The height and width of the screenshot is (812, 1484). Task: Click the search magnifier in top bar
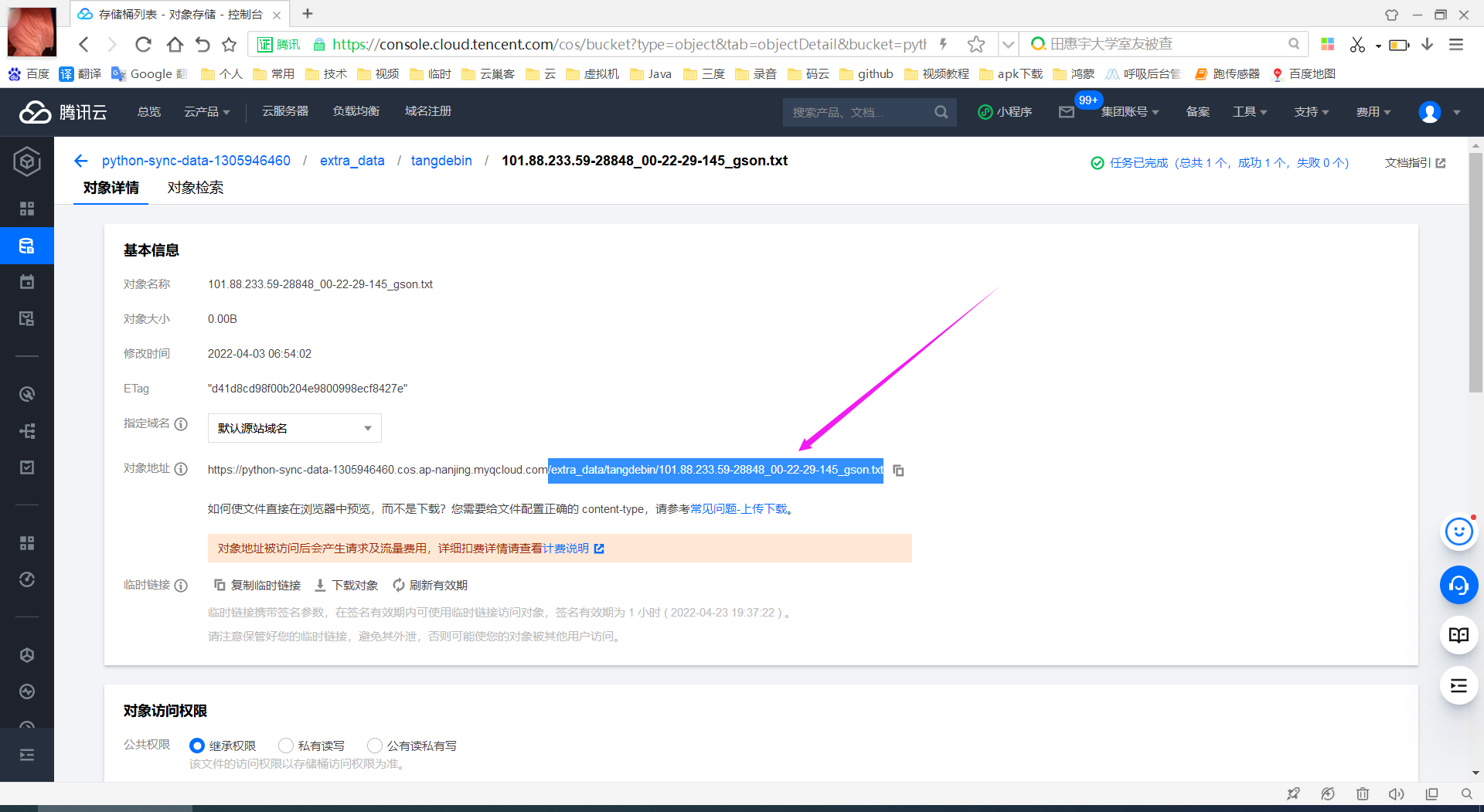point(941,112)
